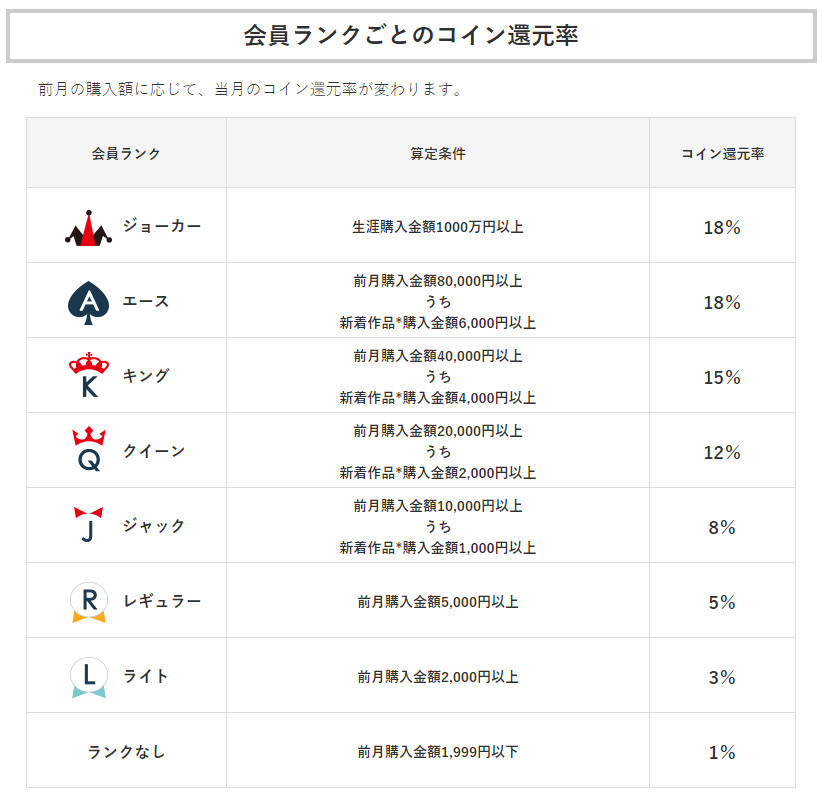Click the 算定条件 column header
Screen dimensions: 823x796
click(438, 153)
